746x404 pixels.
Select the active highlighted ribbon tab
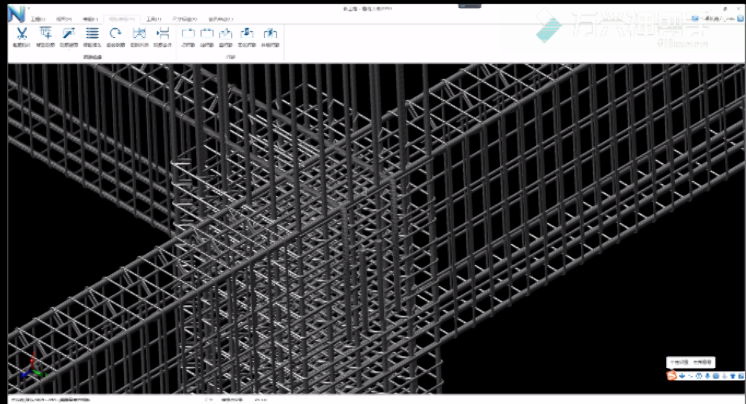(x=122, y=19)
